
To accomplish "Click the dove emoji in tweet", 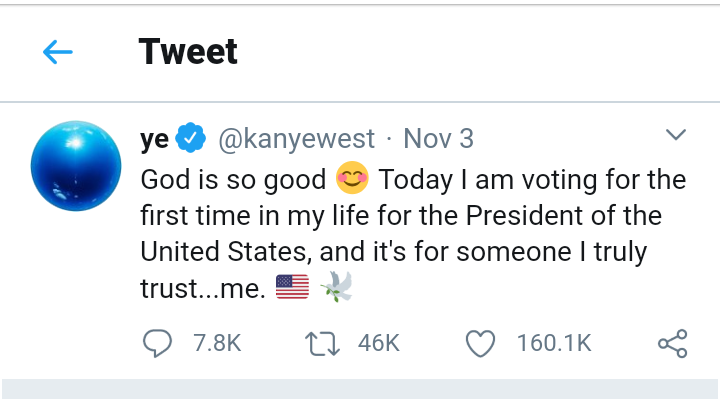I will (x=336, y=289).
